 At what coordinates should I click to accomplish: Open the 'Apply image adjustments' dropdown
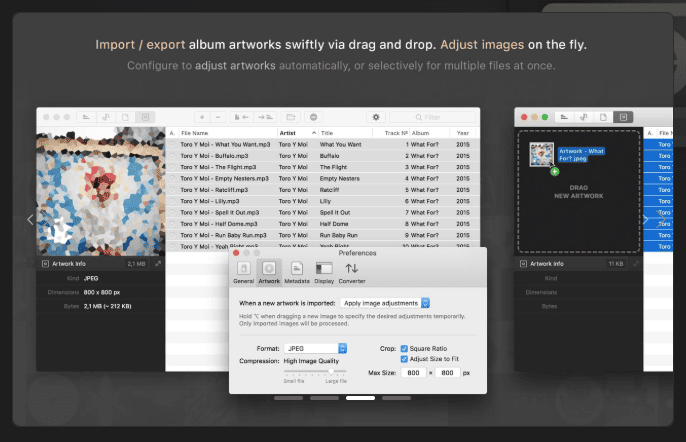pyautogui.click(x=385, y=303)
